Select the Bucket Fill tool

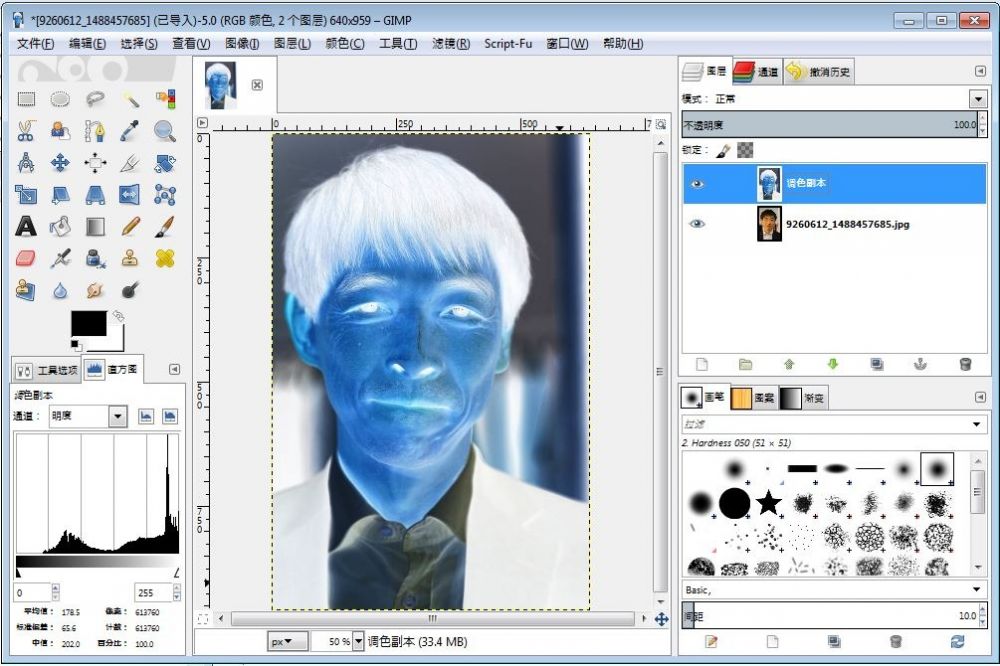tap(60, 226)
